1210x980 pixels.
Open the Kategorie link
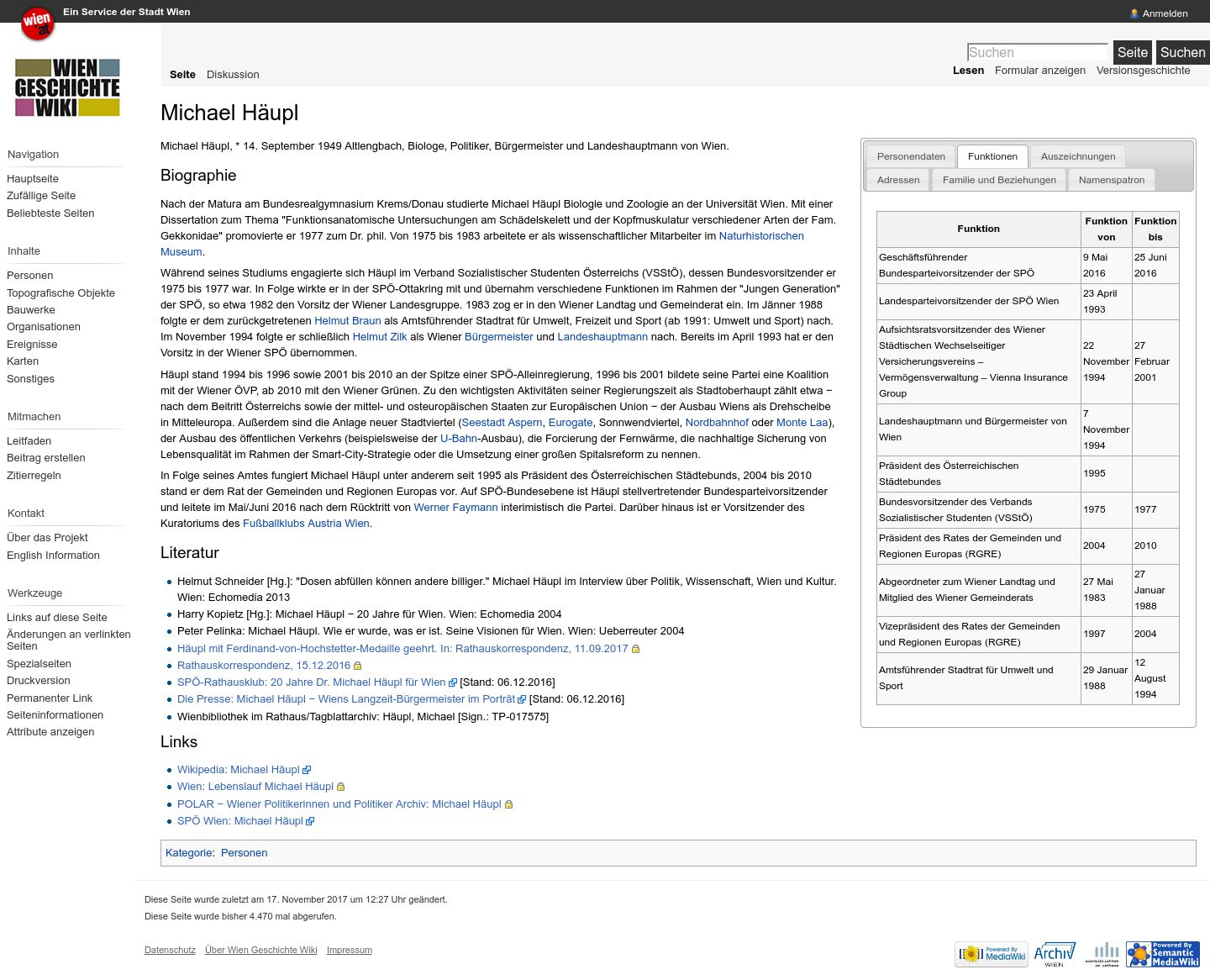tap(189, 853)
